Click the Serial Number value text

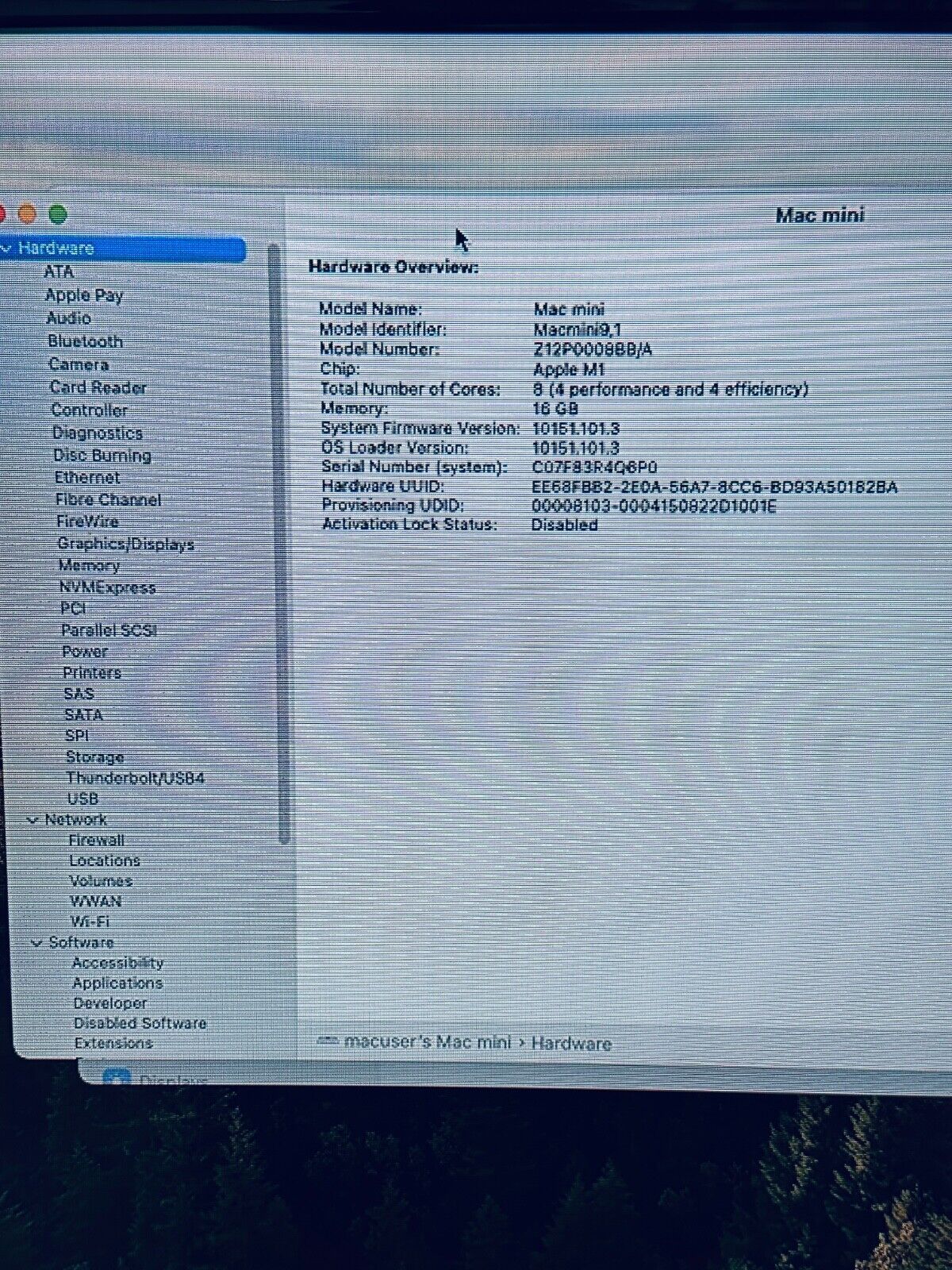[594, 468]
